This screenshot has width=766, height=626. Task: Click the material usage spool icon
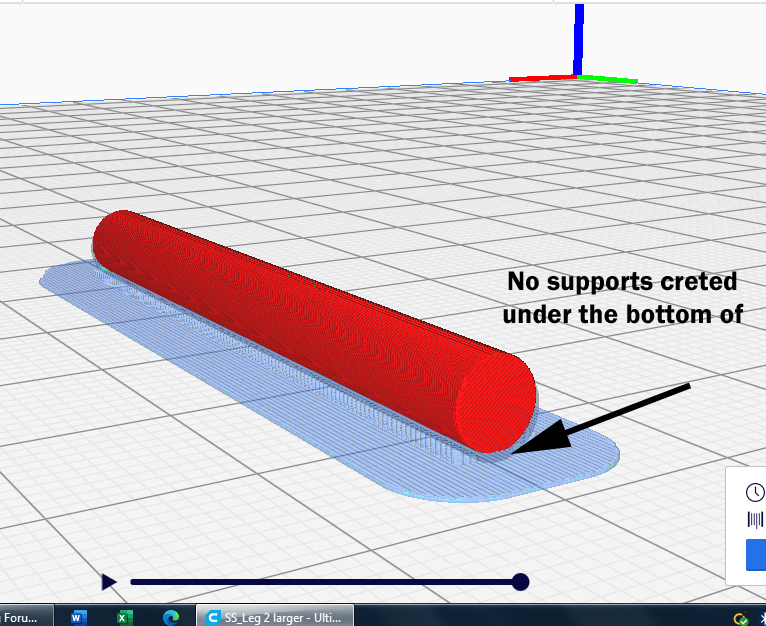(755, 519)
